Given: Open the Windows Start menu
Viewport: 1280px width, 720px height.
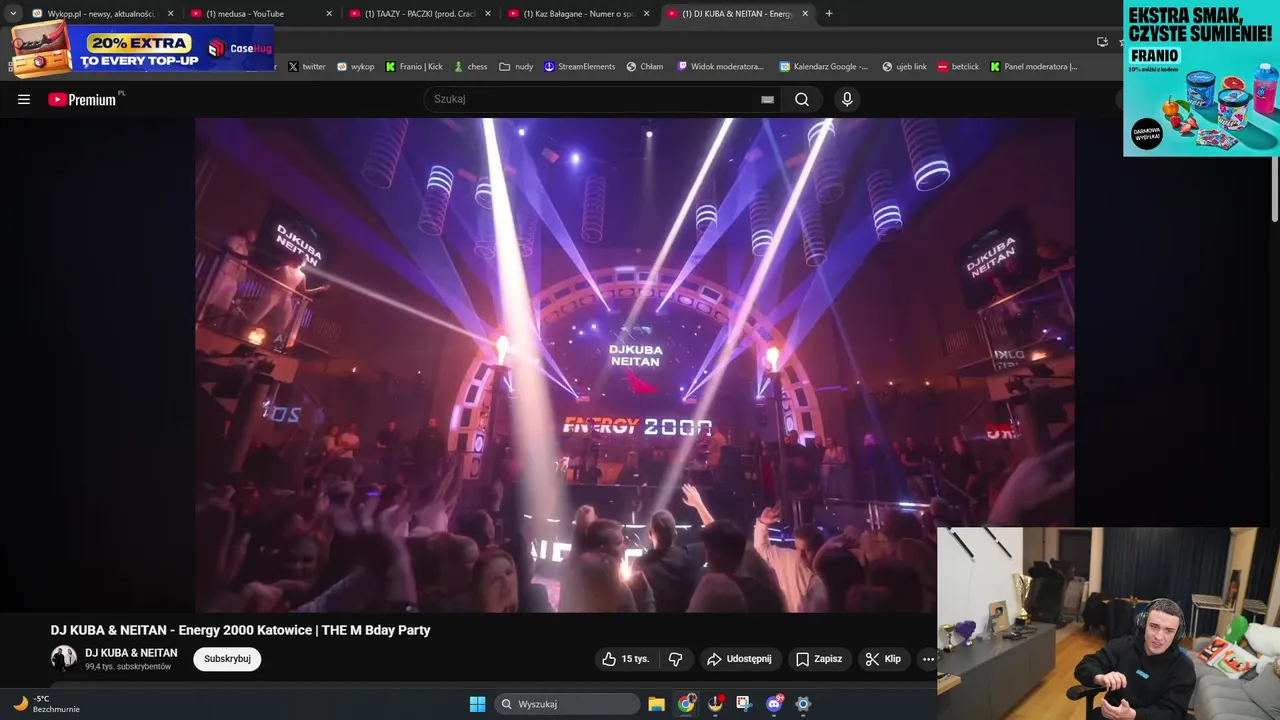Looking at the screenshot, I should click(x=477, y=704).
